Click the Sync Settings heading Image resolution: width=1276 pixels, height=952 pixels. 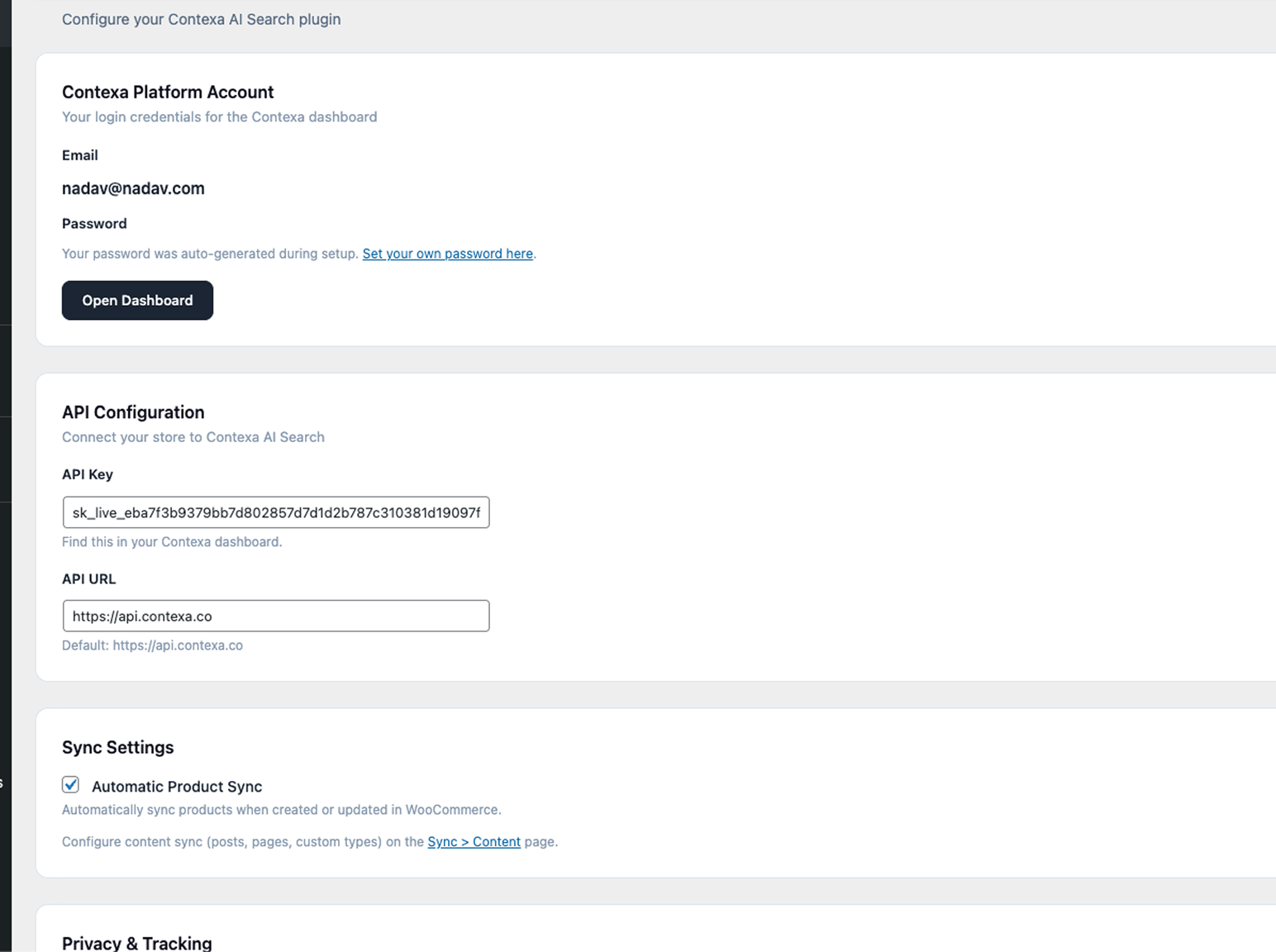117,747
